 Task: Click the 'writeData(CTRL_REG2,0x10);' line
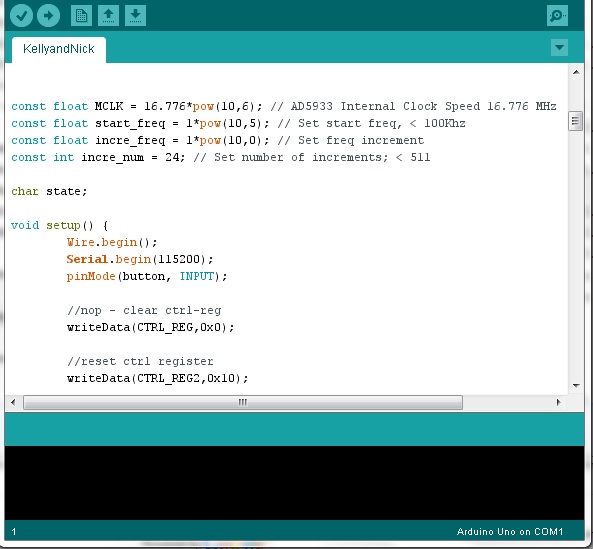pos(158,378)
